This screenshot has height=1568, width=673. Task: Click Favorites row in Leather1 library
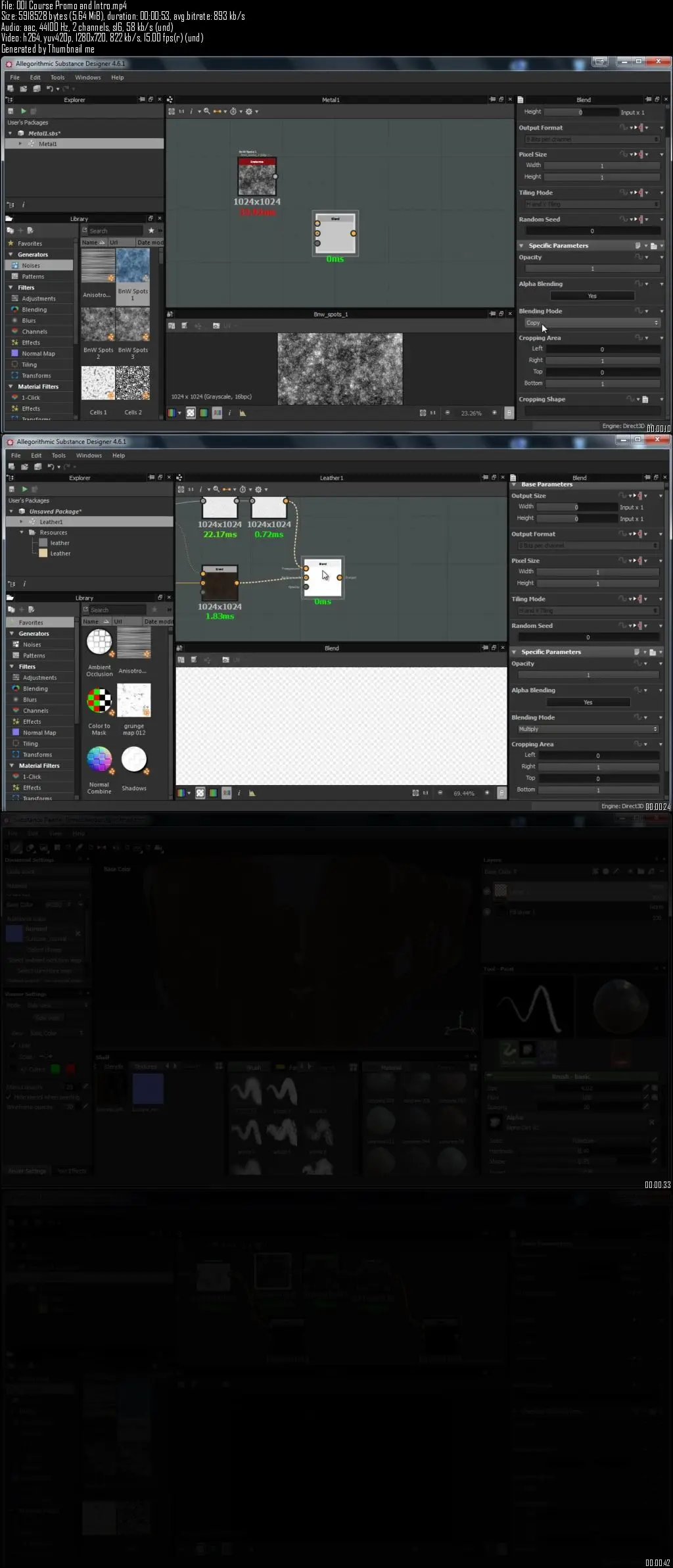[40, 623]
